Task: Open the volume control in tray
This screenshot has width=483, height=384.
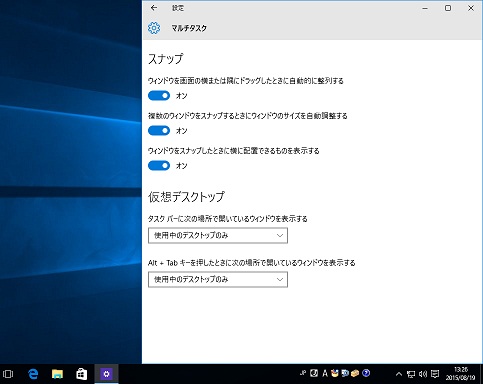Action: [x=423, y=374]
